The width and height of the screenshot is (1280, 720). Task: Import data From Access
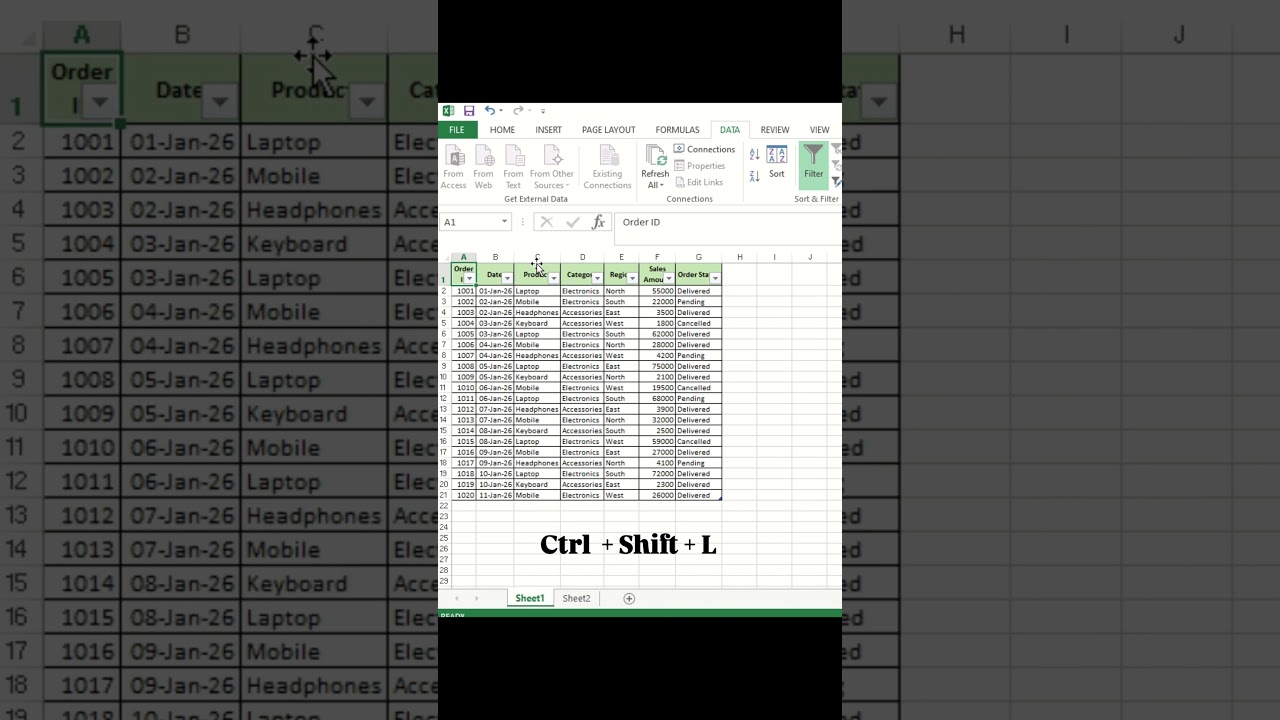[x=454, y=167]
